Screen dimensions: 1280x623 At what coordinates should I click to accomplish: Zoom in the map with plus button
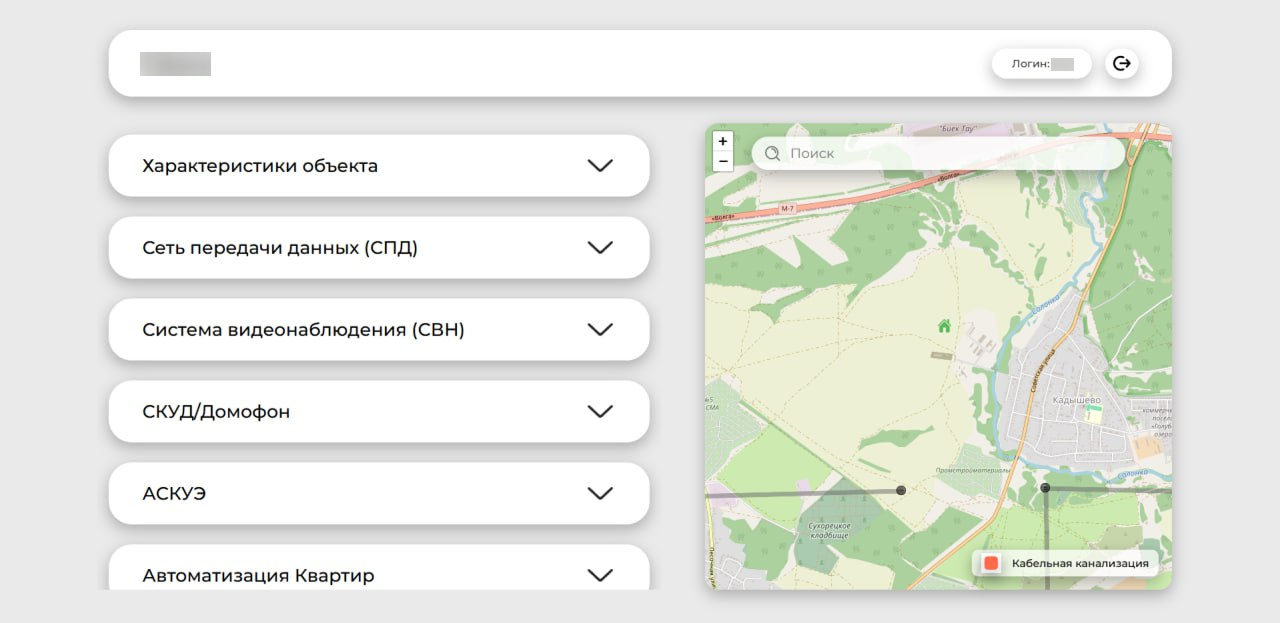click(723, 141)
